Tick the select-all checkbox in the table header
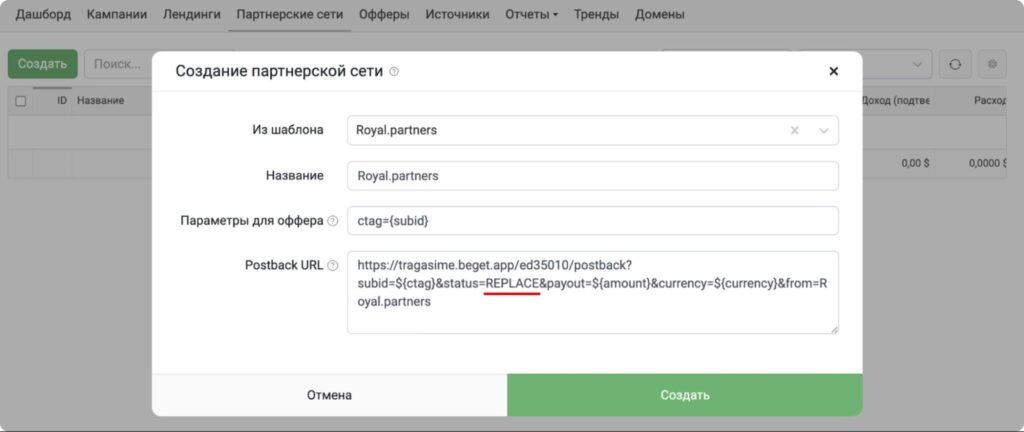The height and width of the screenshot is (432, 1024). pyautogui.click(x=20, y=101)
